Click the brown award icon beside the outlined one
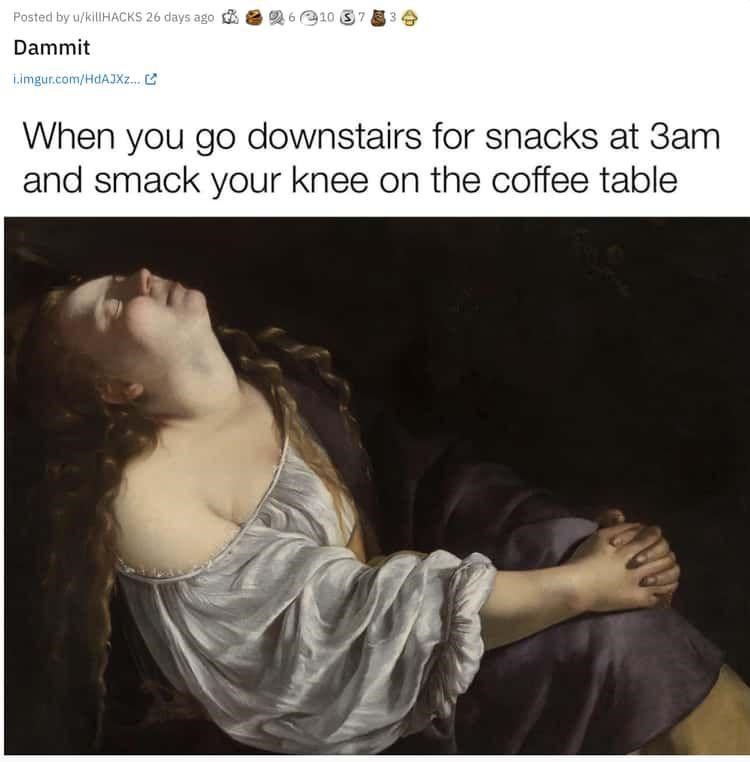The width and height of the screenshot is (750, 762). 253,18
